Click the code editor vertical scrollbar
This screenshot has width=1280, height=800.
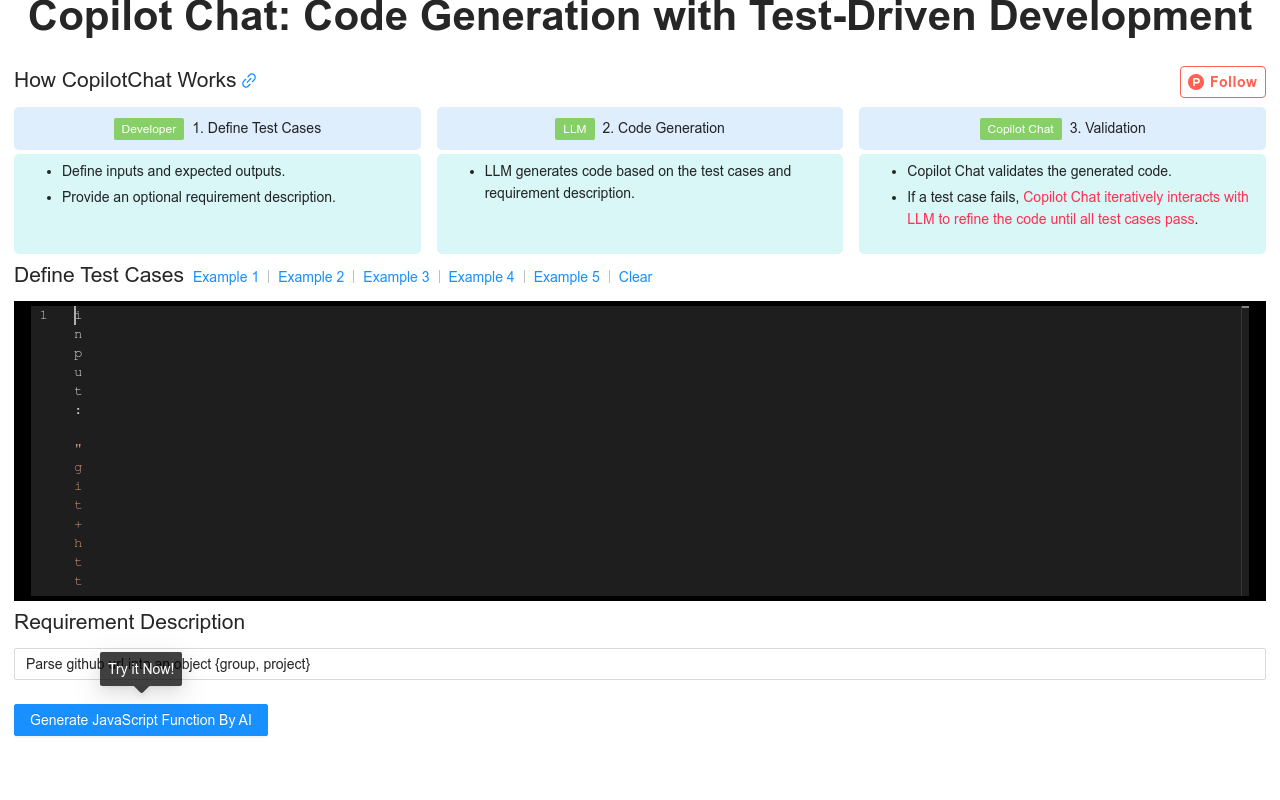click(1245, 450)
